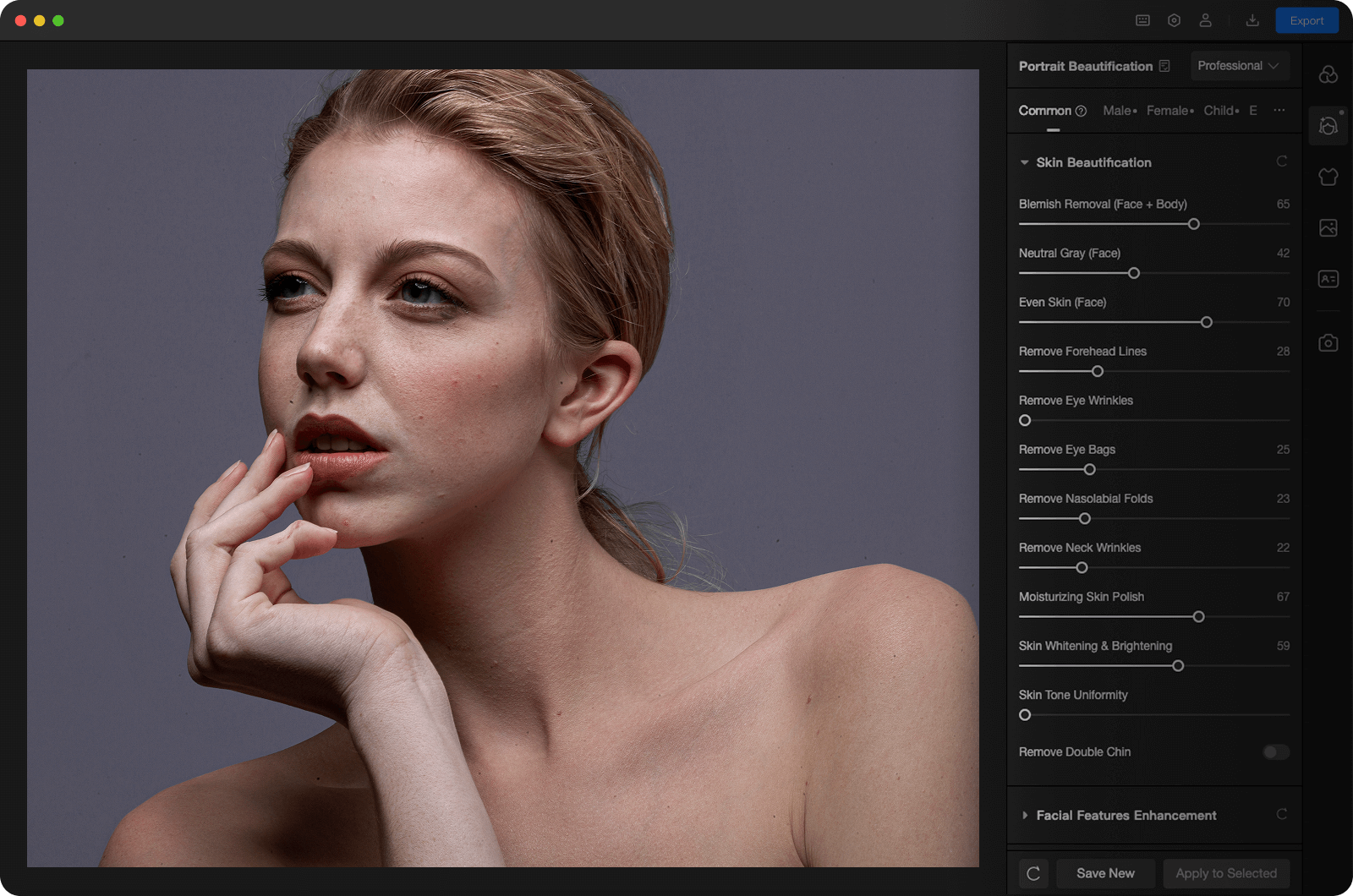Open the Professional mode dropdown
The height and width of the screenshot is (896, 1353).
(1238, 66)
